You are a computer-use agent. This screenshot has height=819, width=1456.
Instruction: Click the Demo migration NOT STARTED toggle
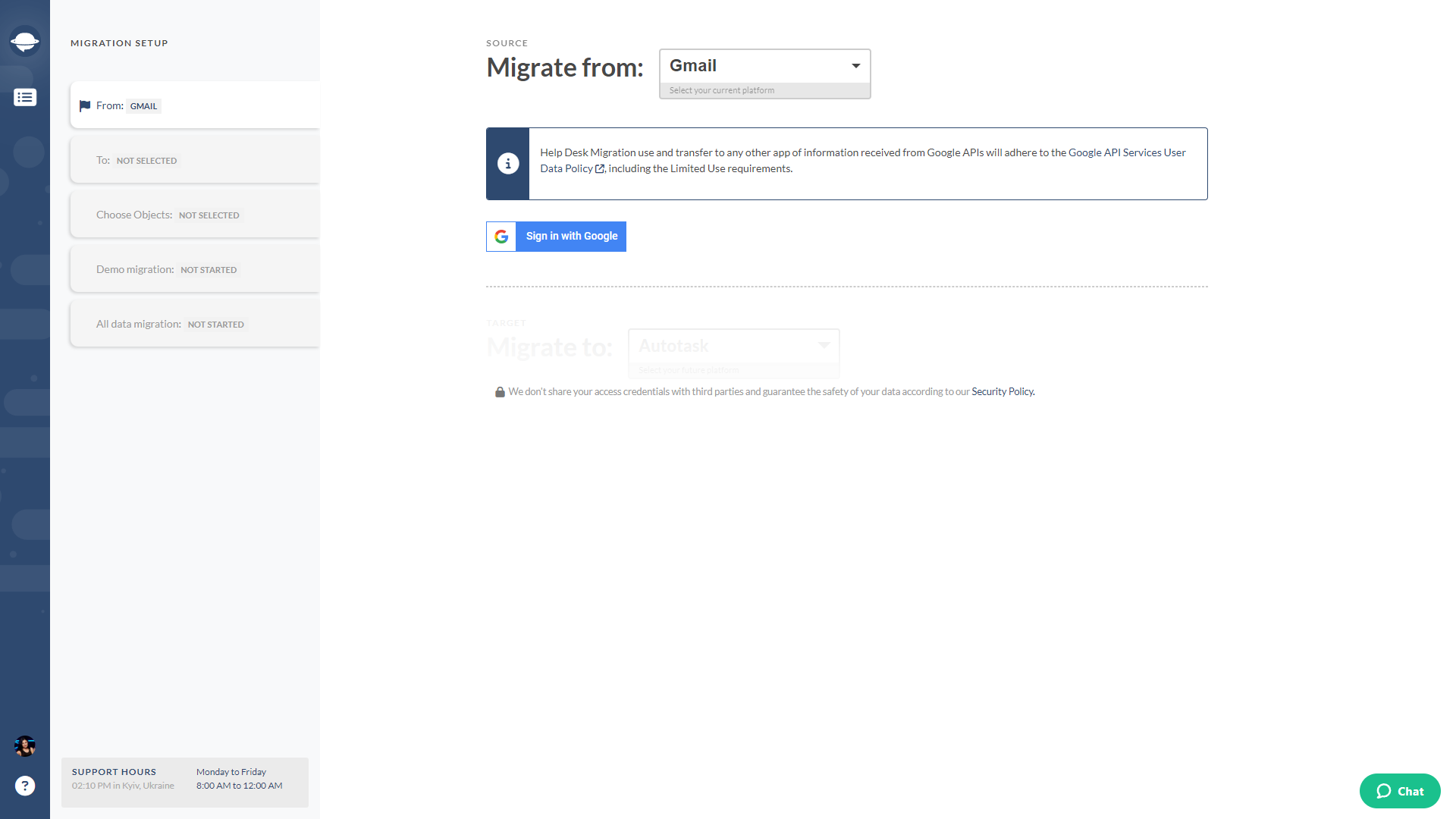[x=195, y=268]
